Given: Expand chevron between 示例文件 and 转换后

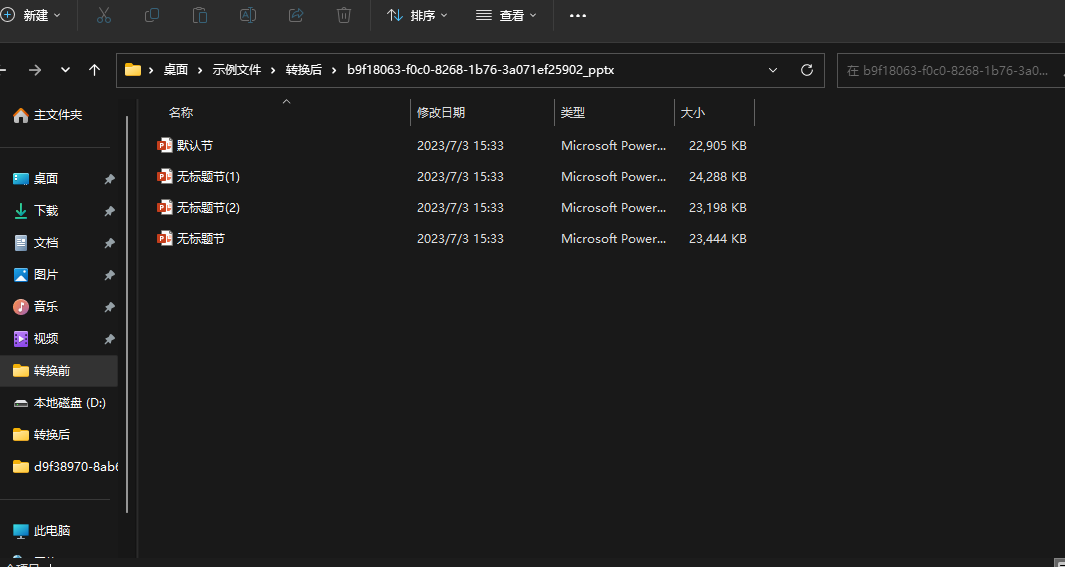Looking at the screenshot, I should (273, 70).
